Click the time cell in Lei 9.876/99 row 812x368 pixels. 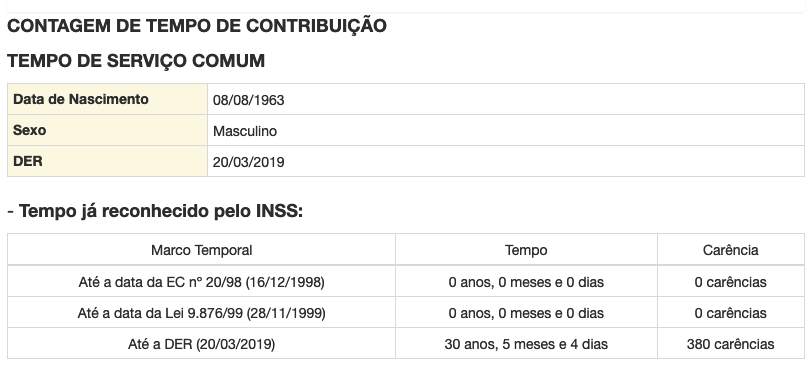click(526, 313)
